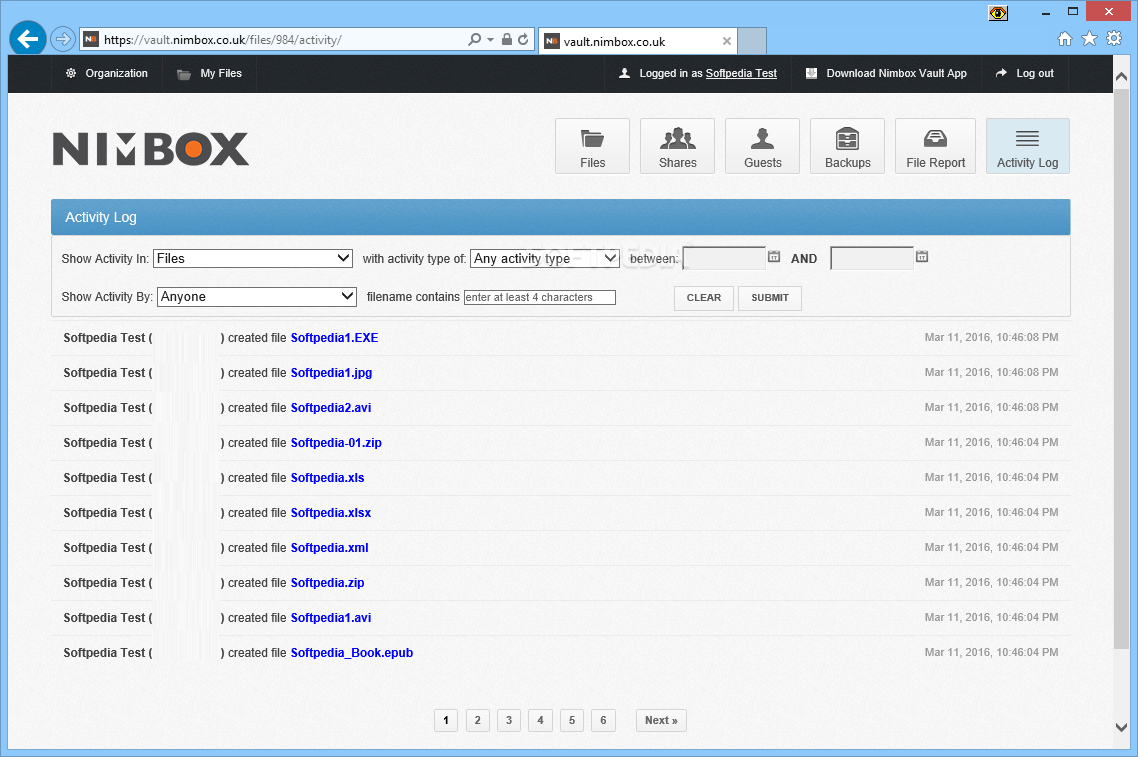Viewport: 1138px width, 757px height.
Task: Open file Softpedia1.jpg
Action: [331, 373]
